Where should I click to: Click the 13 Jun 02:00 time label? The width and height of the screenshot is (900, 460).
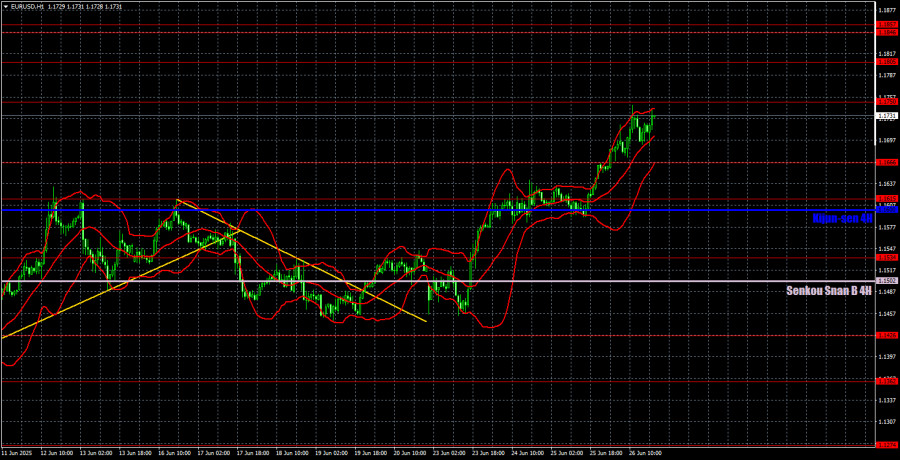98,453
